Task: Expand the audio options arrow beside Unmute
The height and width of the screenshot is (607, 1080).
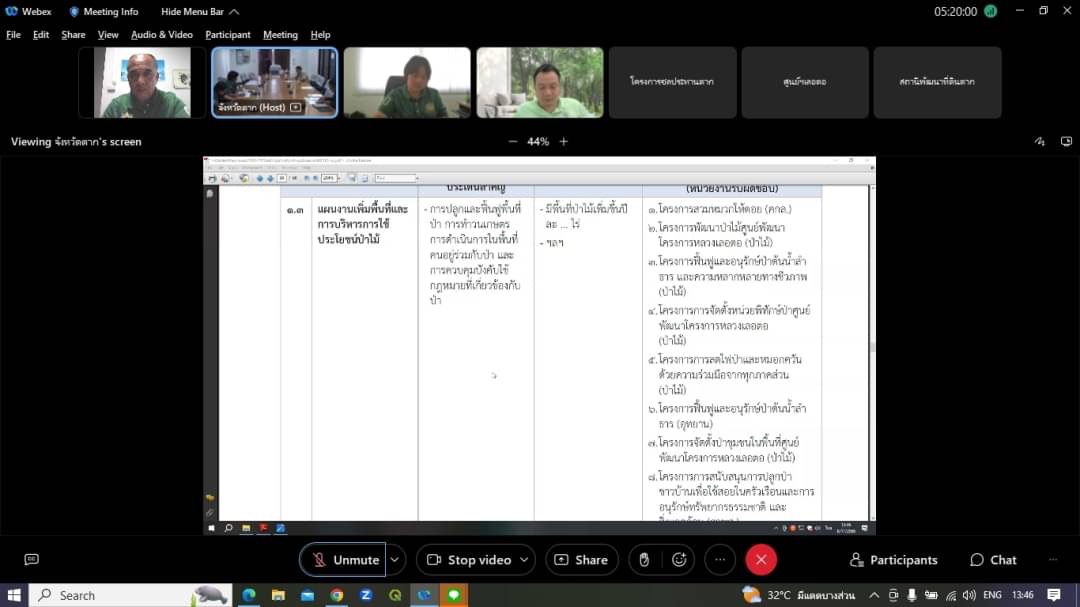Action: click(395, 559)
